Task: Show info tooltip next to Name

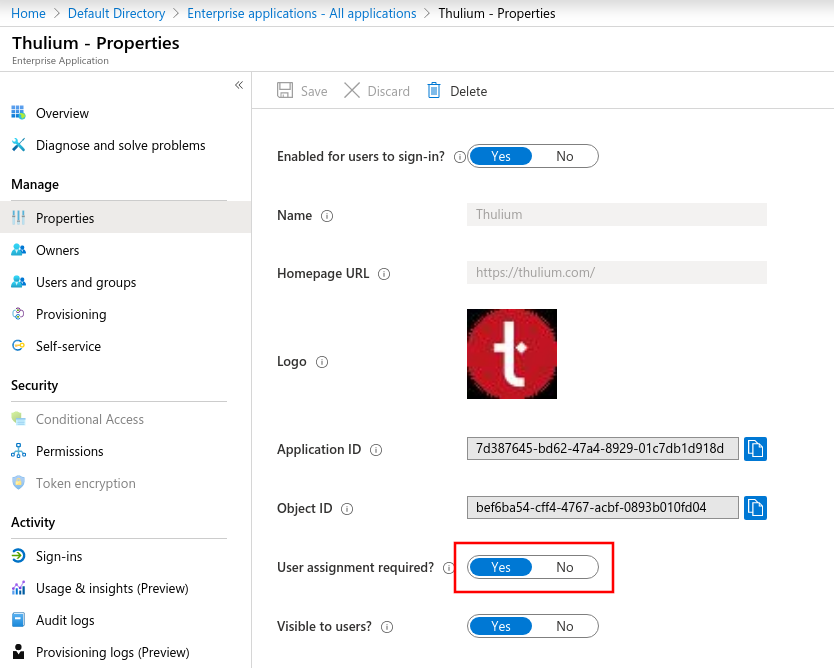Action: tap(327, 216)
